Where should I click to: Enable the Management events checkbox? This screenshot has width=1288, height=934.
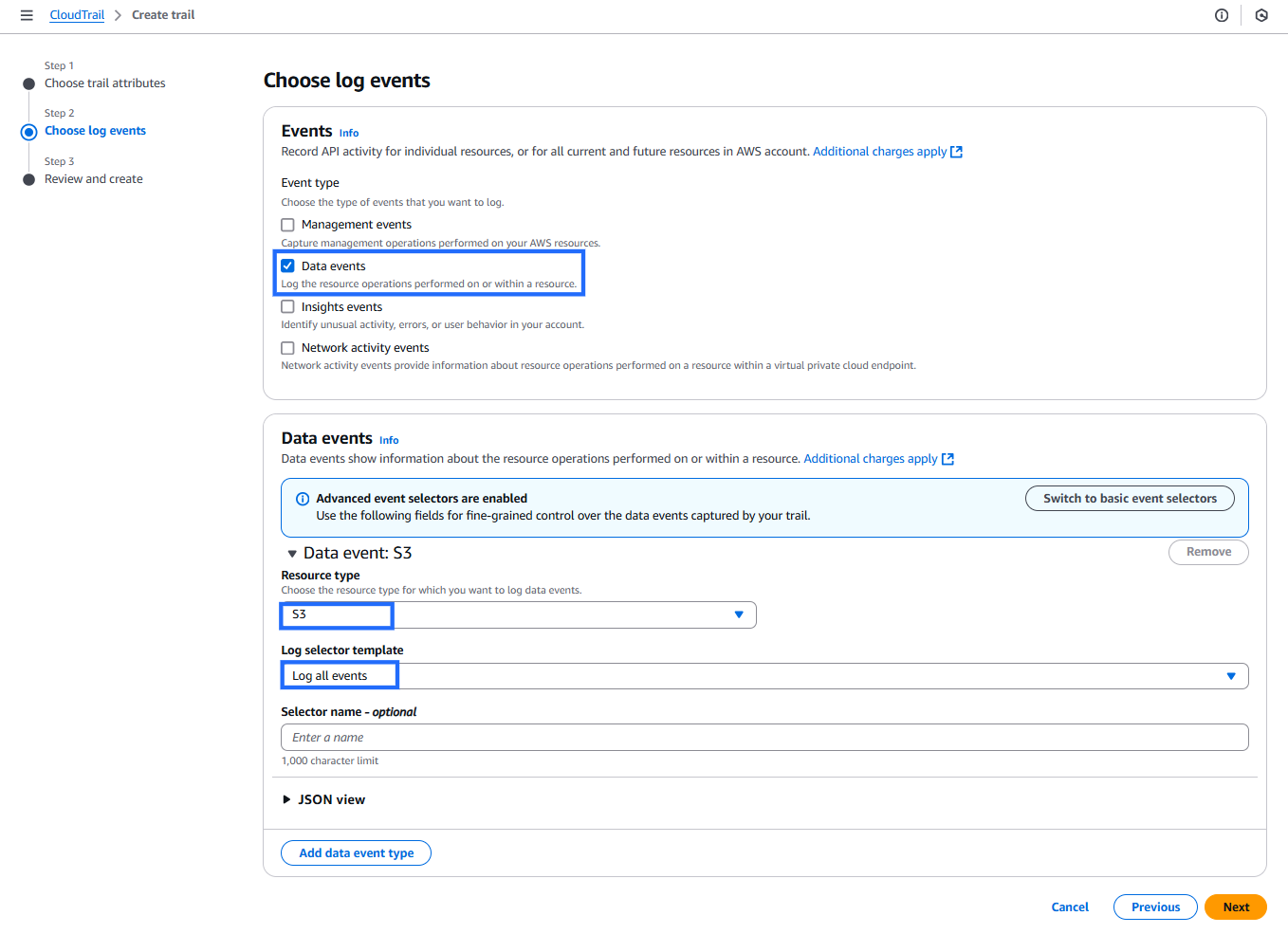tap(287, 225)
